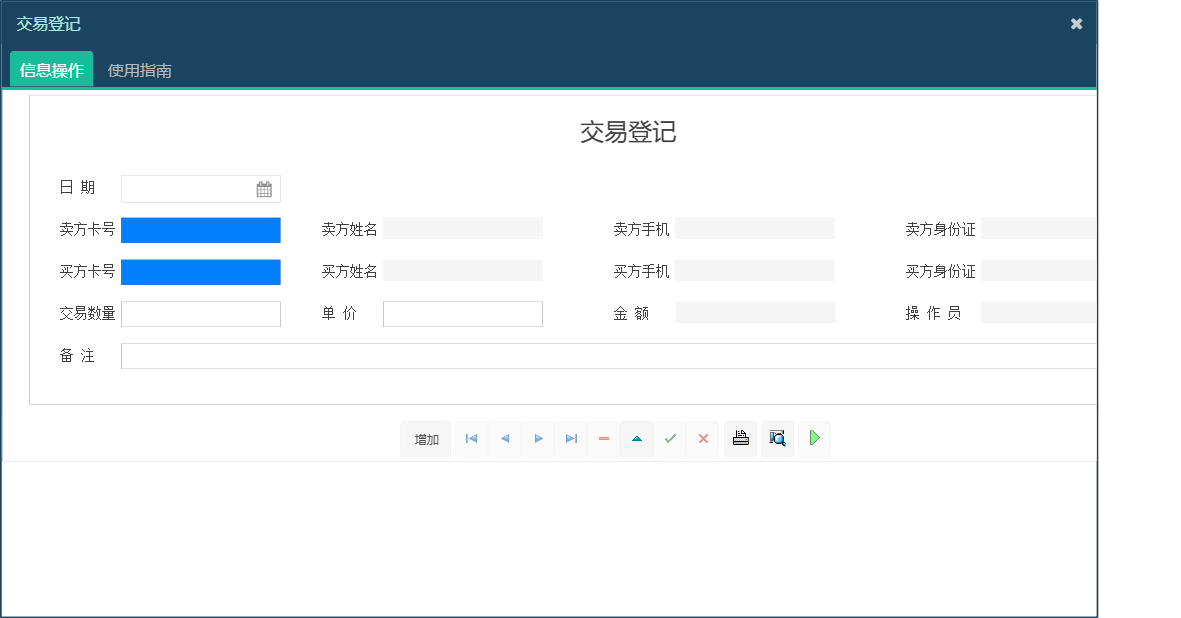Select the delete record minus icon
This screenshot has width=1181, height=618.
coord(603,438)
